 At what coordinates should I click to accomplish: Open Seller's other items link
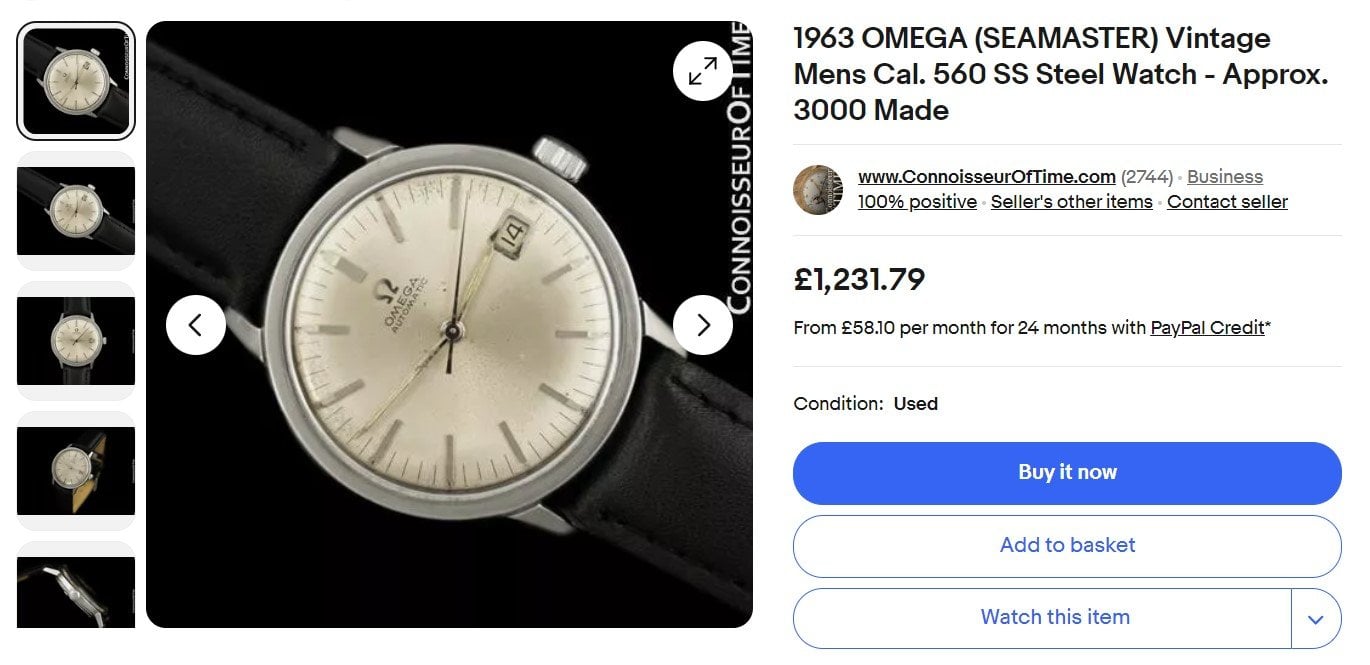point(1071,202)
